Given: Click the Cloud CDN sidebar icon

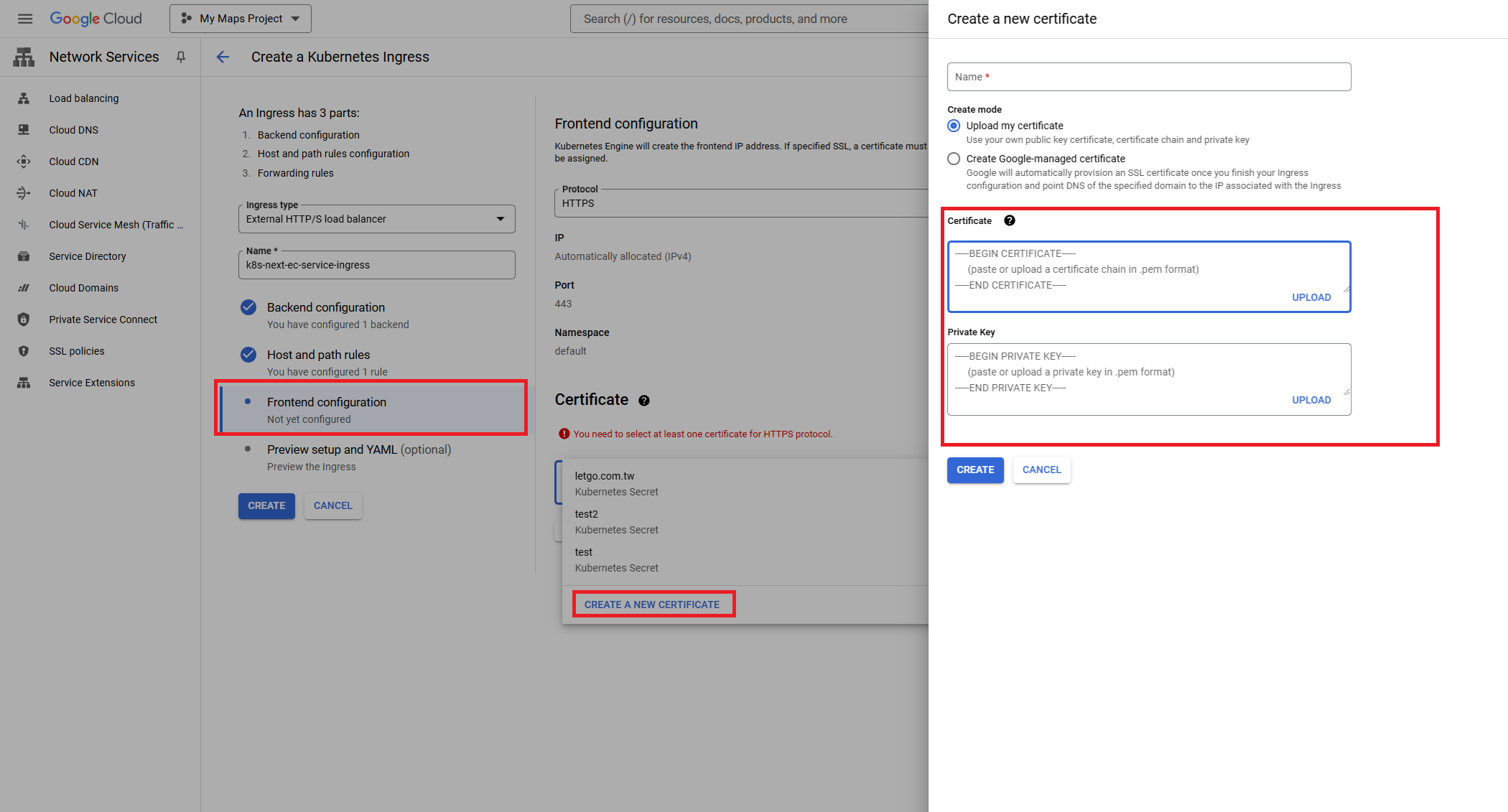Looking at the screenshot, I should [x=24, y=162].
